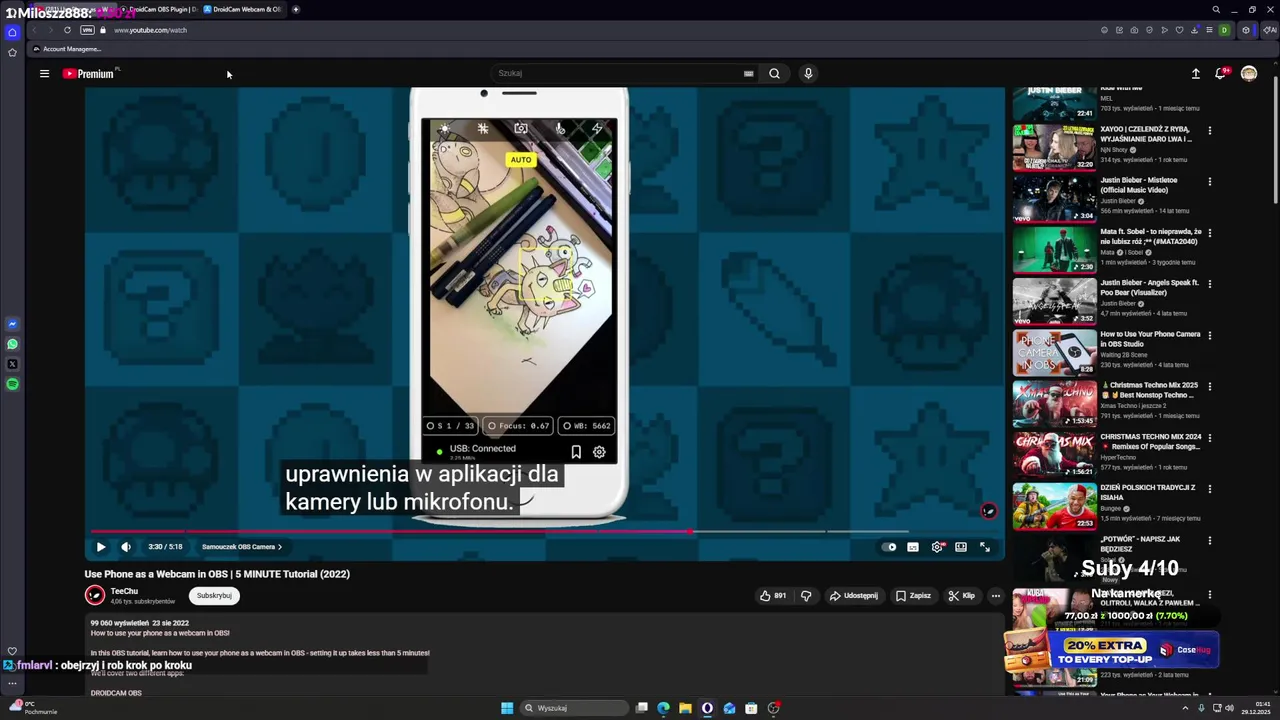Open taskbar weather widget 0°C
The image size is (1280, 720).
(x=33, y=707)
